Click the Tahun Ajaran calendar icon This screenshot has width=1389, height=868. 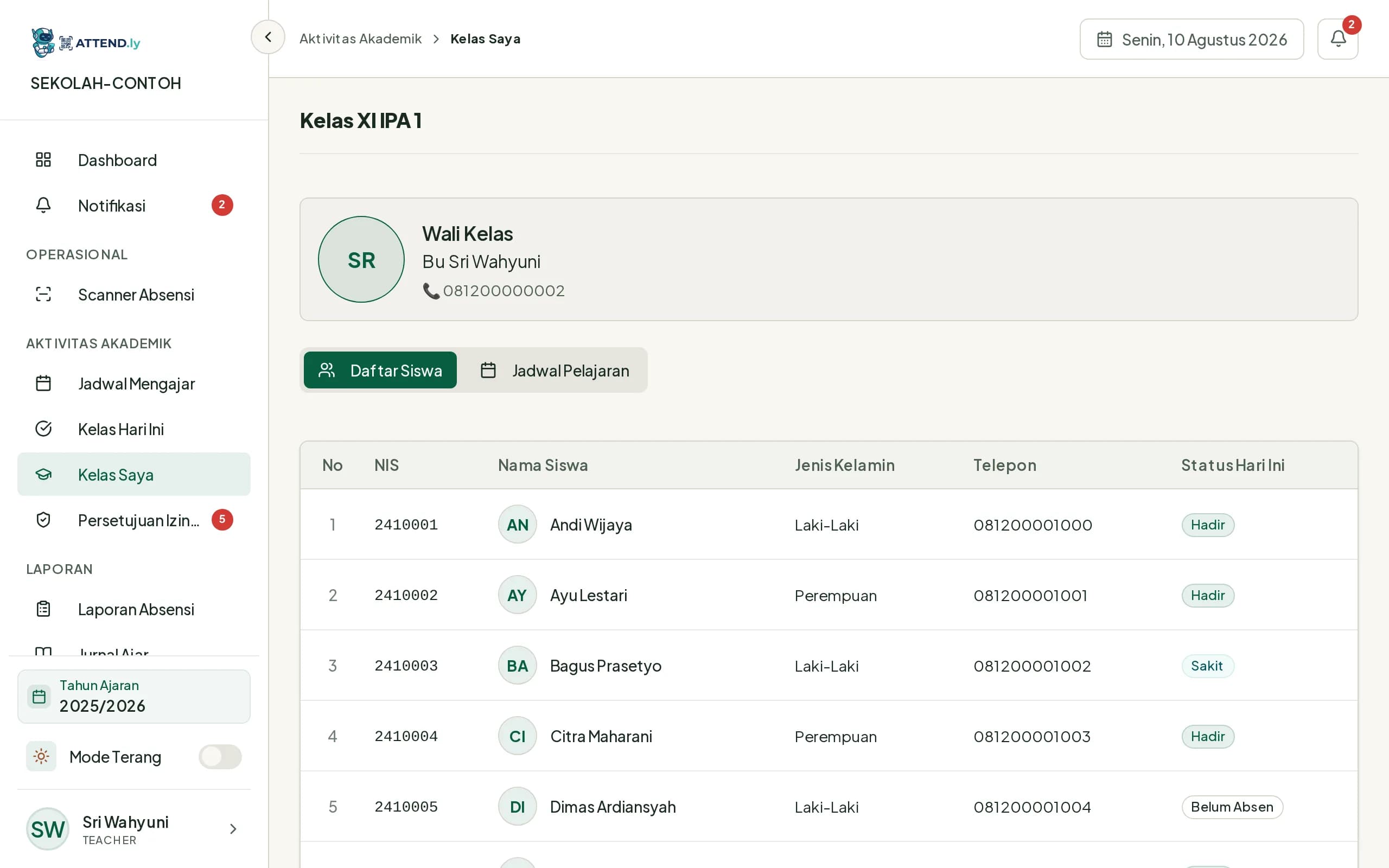pos(39,697)
